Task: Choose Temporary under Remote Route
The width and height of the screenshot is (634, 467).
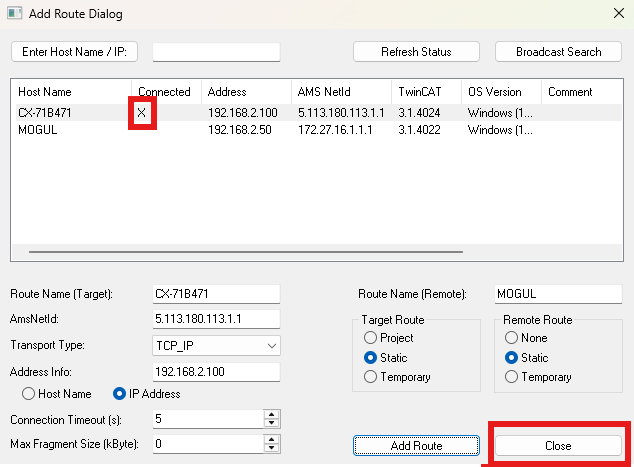Action: tap(513, 377)
